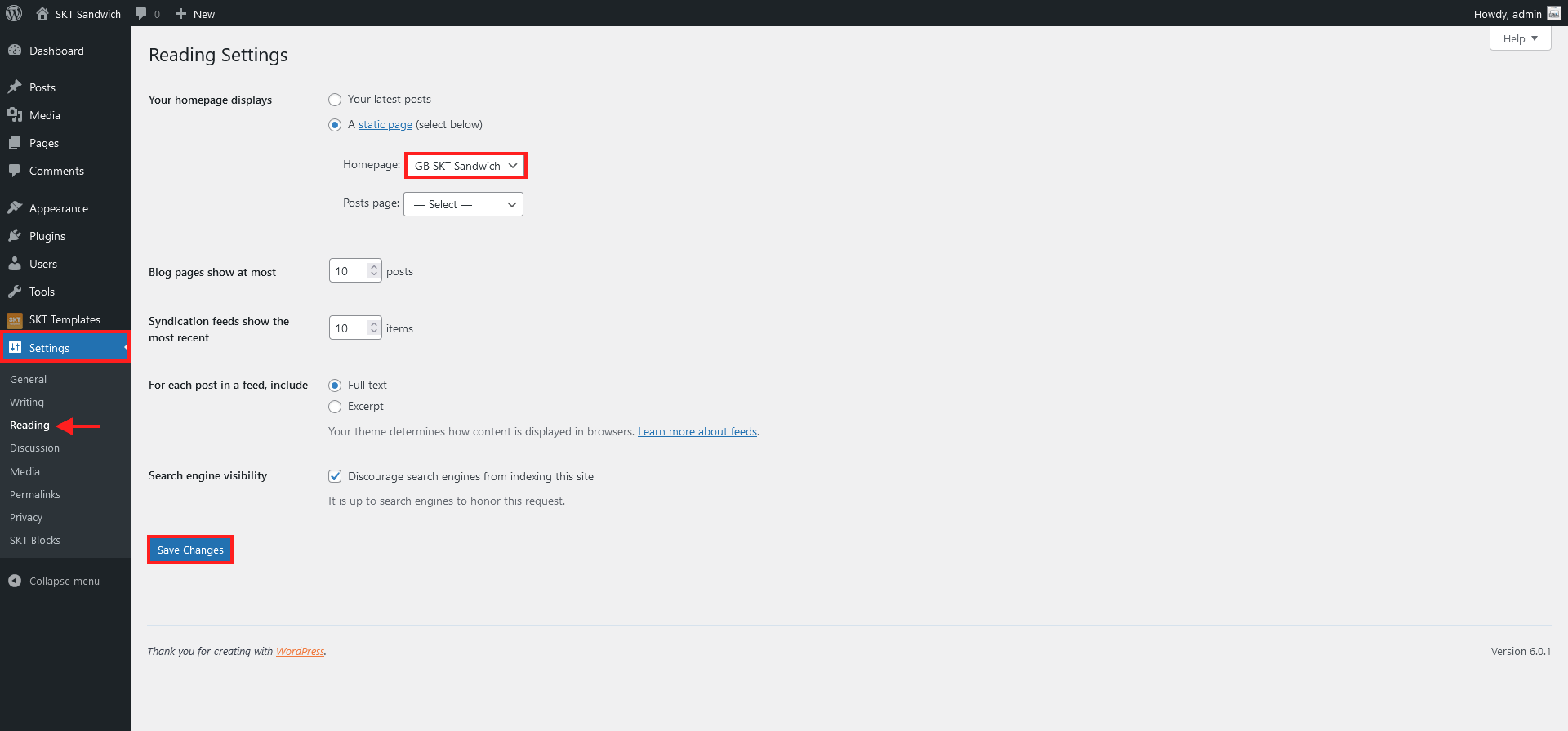Click the Version 6.0.1 footer text
Image resolution: width=1568 pixels, height=731 pixels.
click(1521, 651)
